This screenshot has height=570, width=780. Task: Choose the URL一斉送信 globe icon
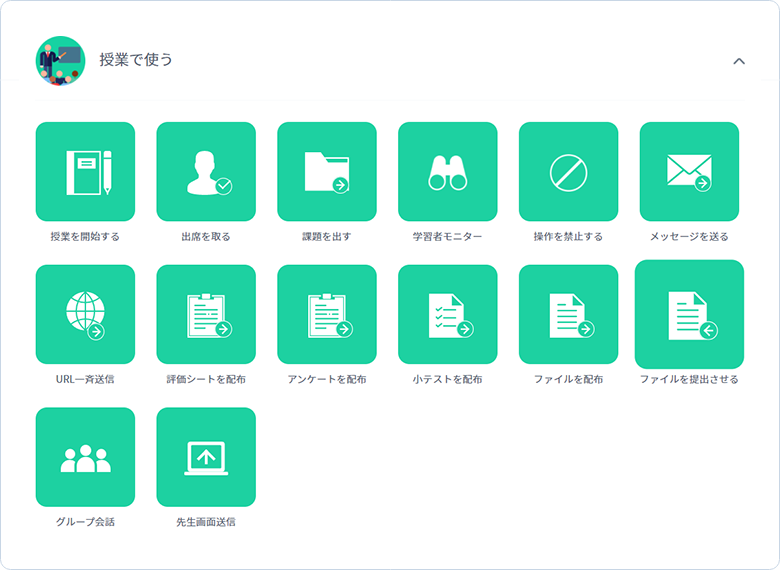(85, 314)
